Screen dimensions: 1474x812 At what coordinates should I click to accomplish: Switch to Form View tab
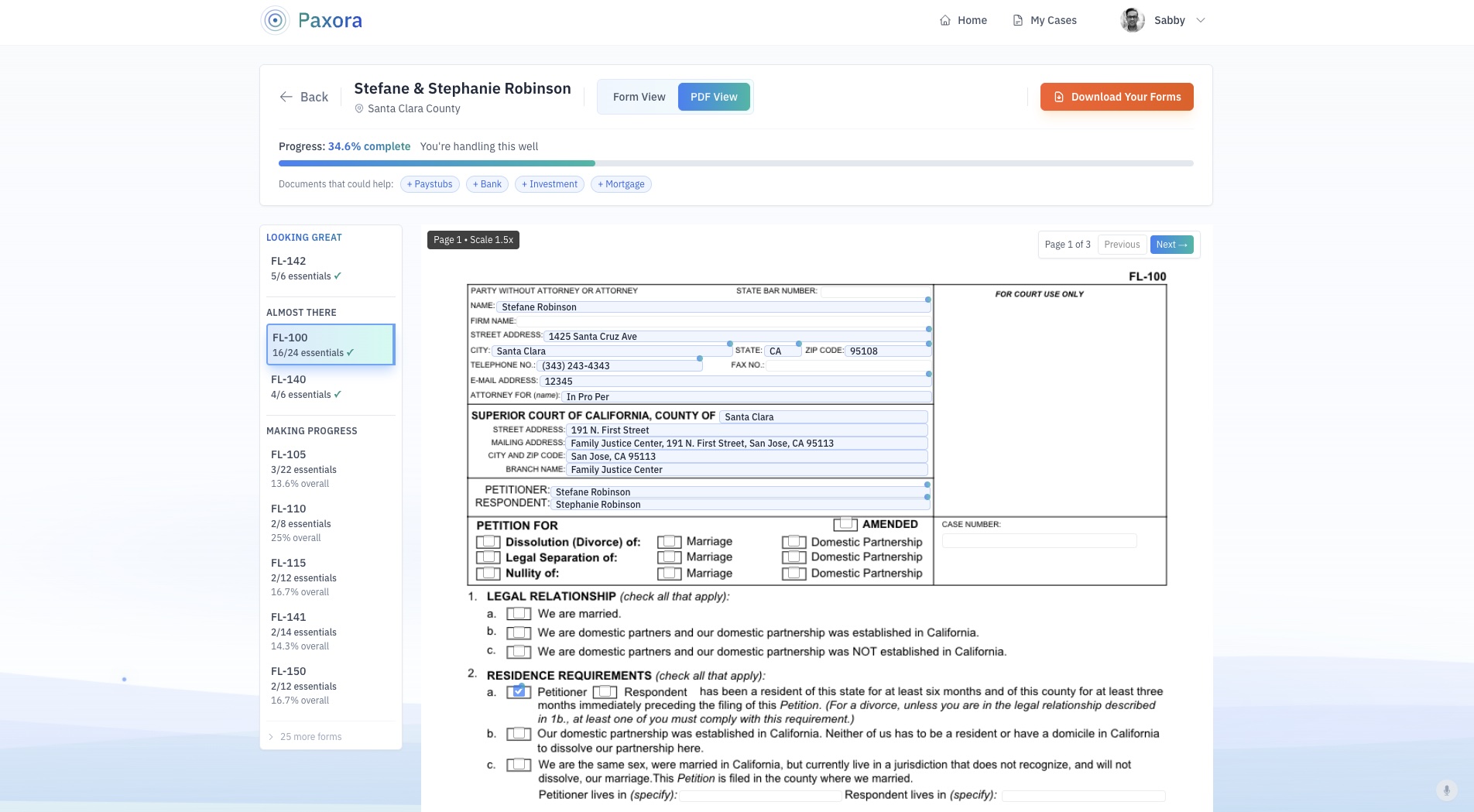639,97
